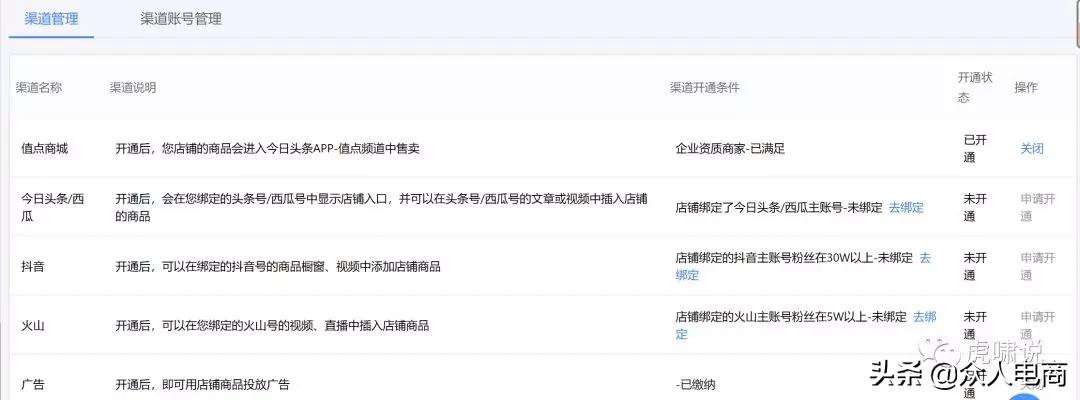Click 申请开通 for 火山 channel
This screenshot has height=400, width=1080.
click(x=1037, y=326)
